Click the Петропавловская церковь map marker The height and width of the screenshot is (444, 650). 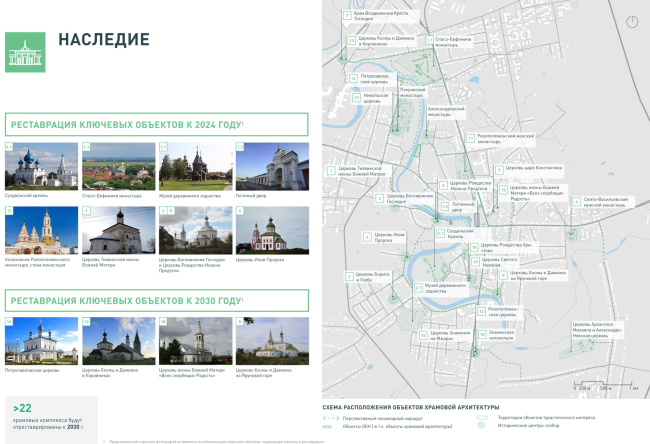pyautogui.click(x=353, y=77)
